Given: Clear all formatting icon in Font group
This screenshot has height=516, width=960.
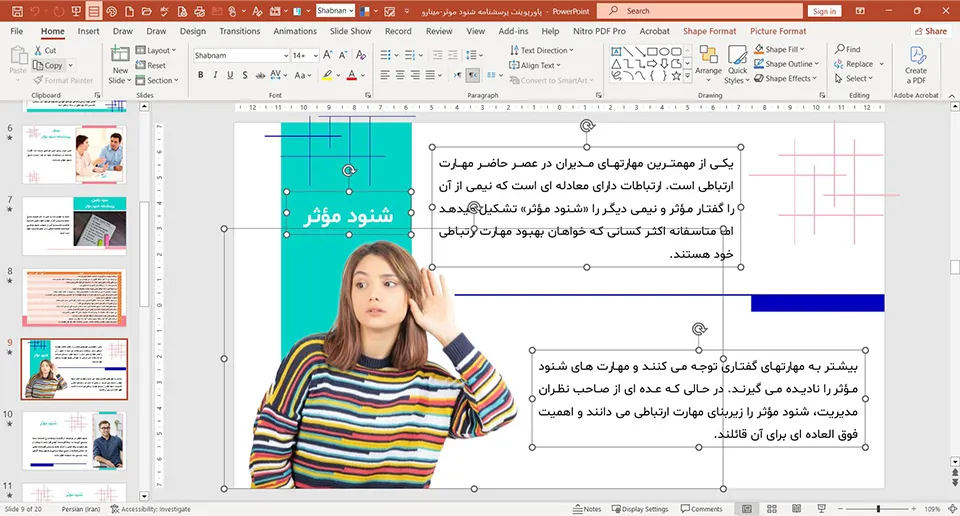Looking at the screenshot, I should tap(361, 55).
